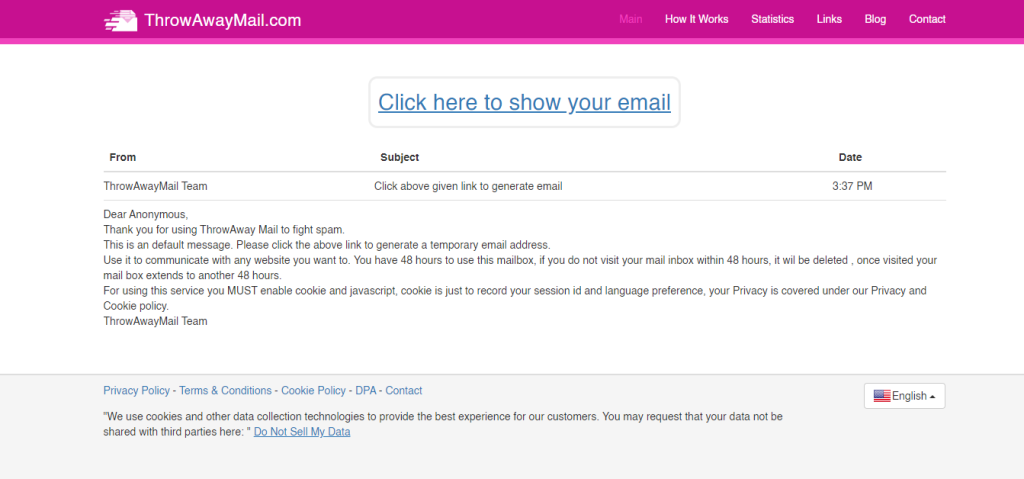Go to the Main nav item
1024x479 pixels.
pos(630,19)
